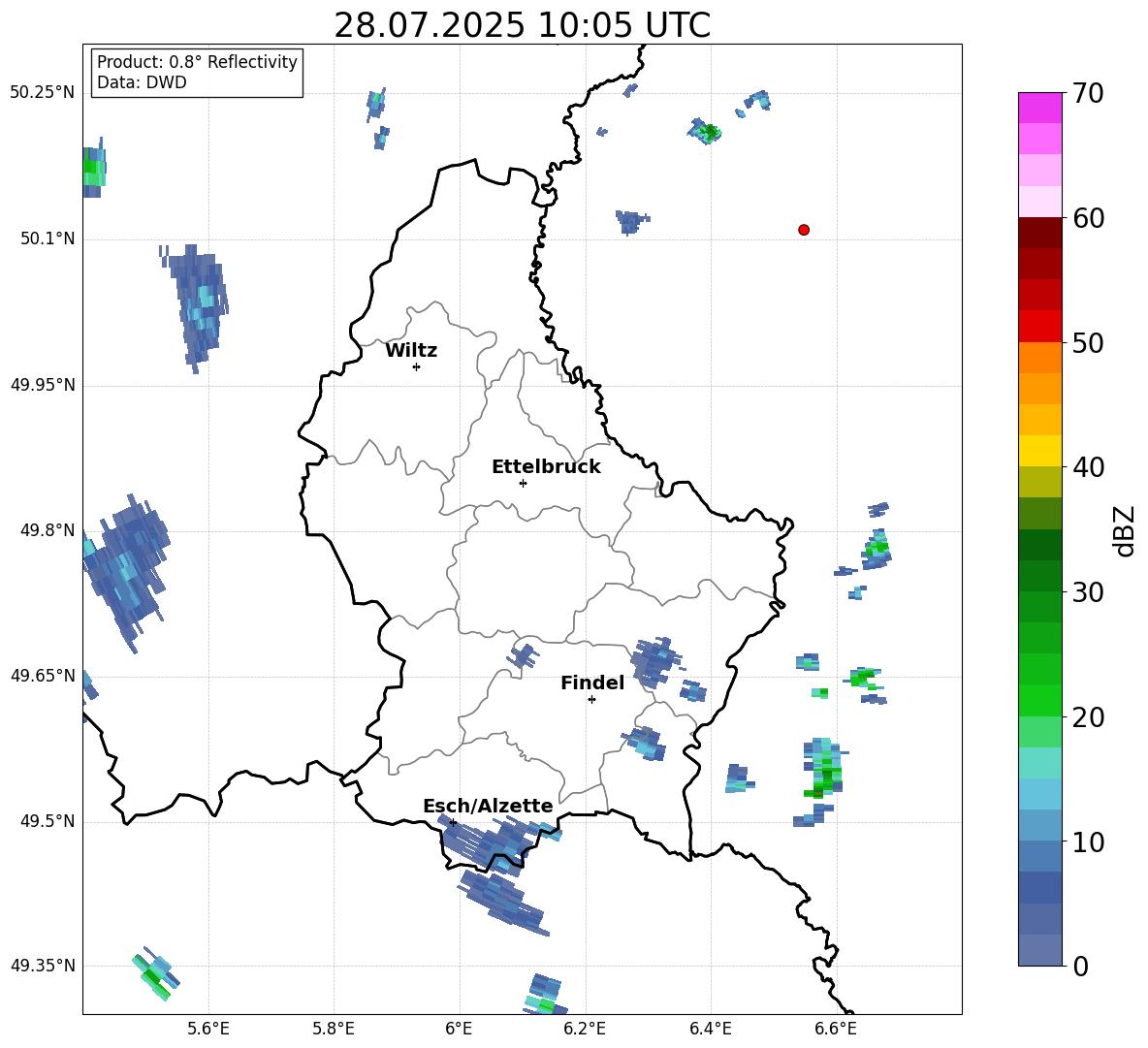This screenshot has height=1048, width=1148.
Task: Click the 50.1°N latitude label
Action: click(x=48, y=238)
